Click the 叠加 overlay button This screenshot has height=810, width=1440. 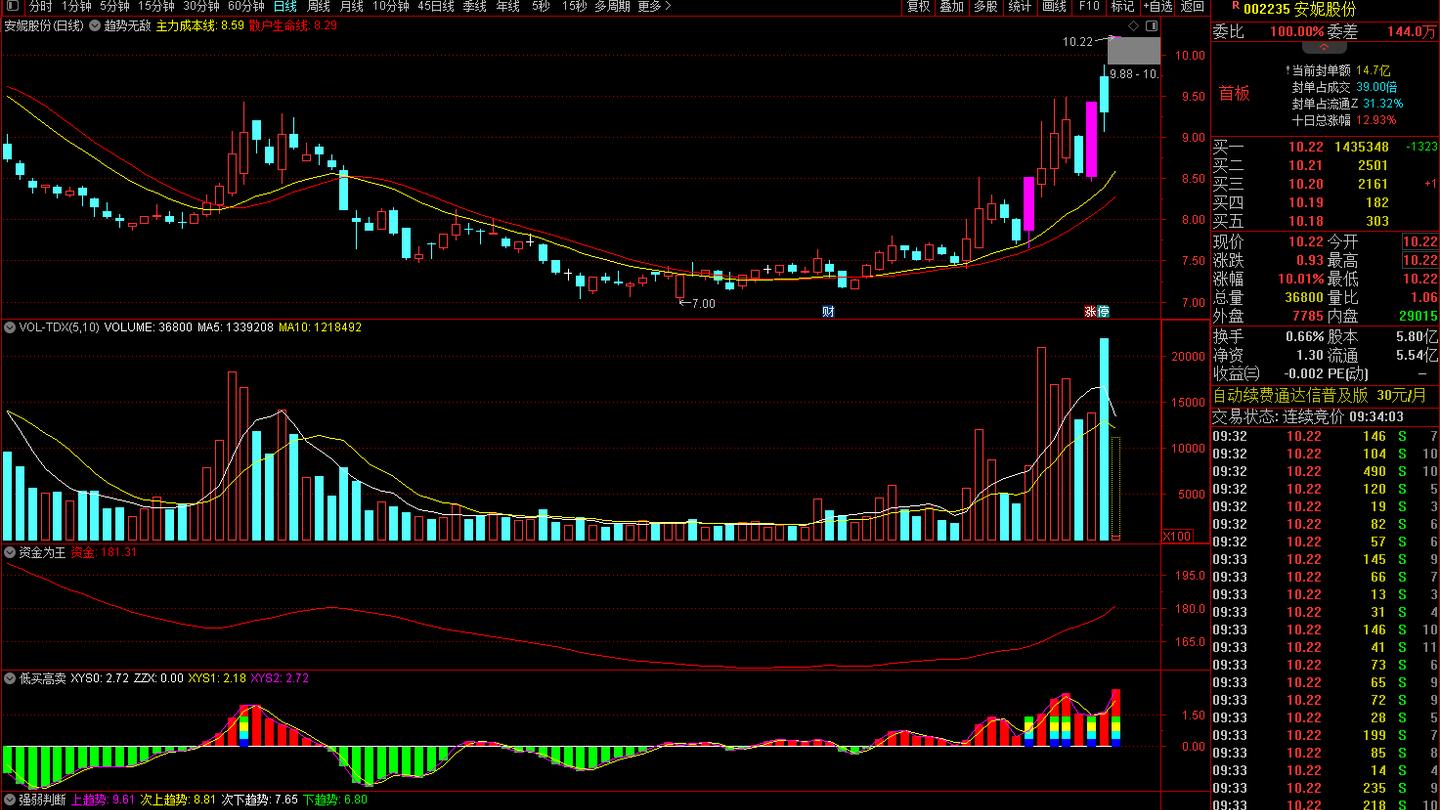point(951,6)
